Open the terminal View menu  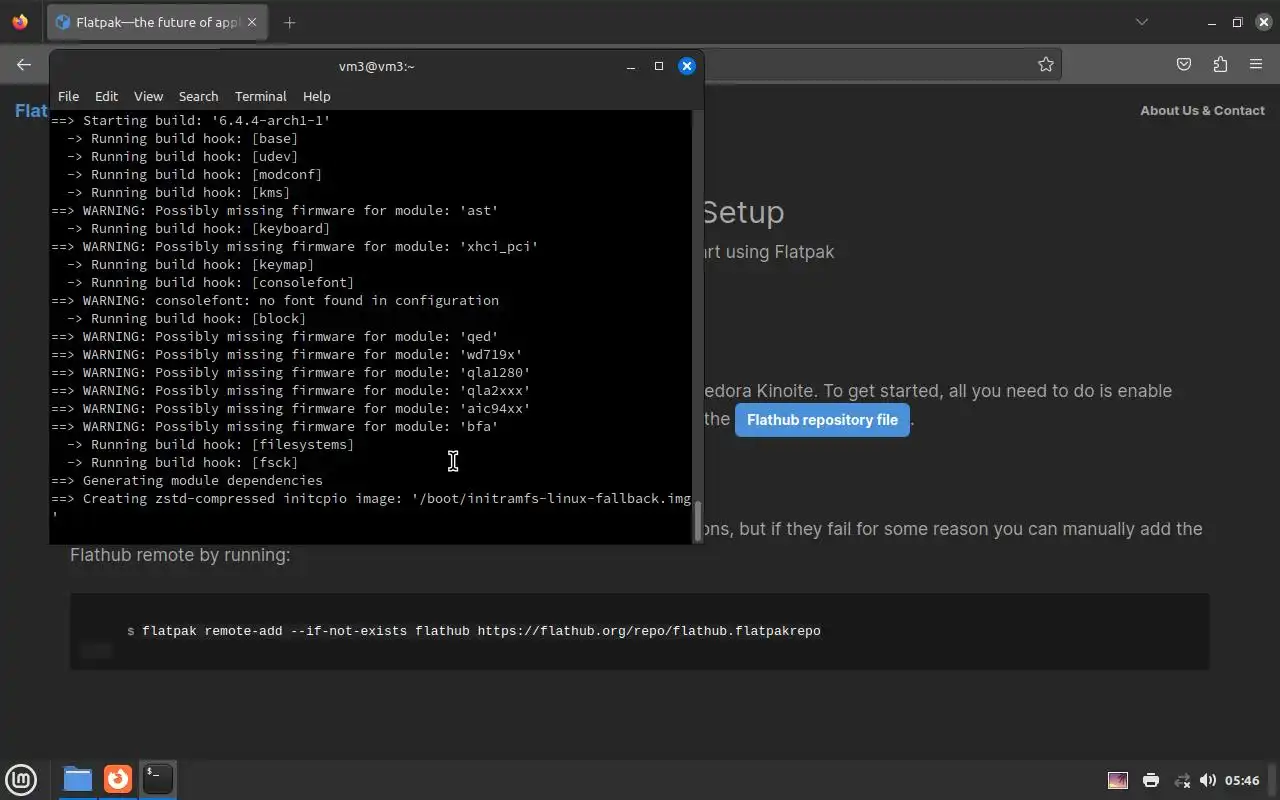[x=148, y=96]
